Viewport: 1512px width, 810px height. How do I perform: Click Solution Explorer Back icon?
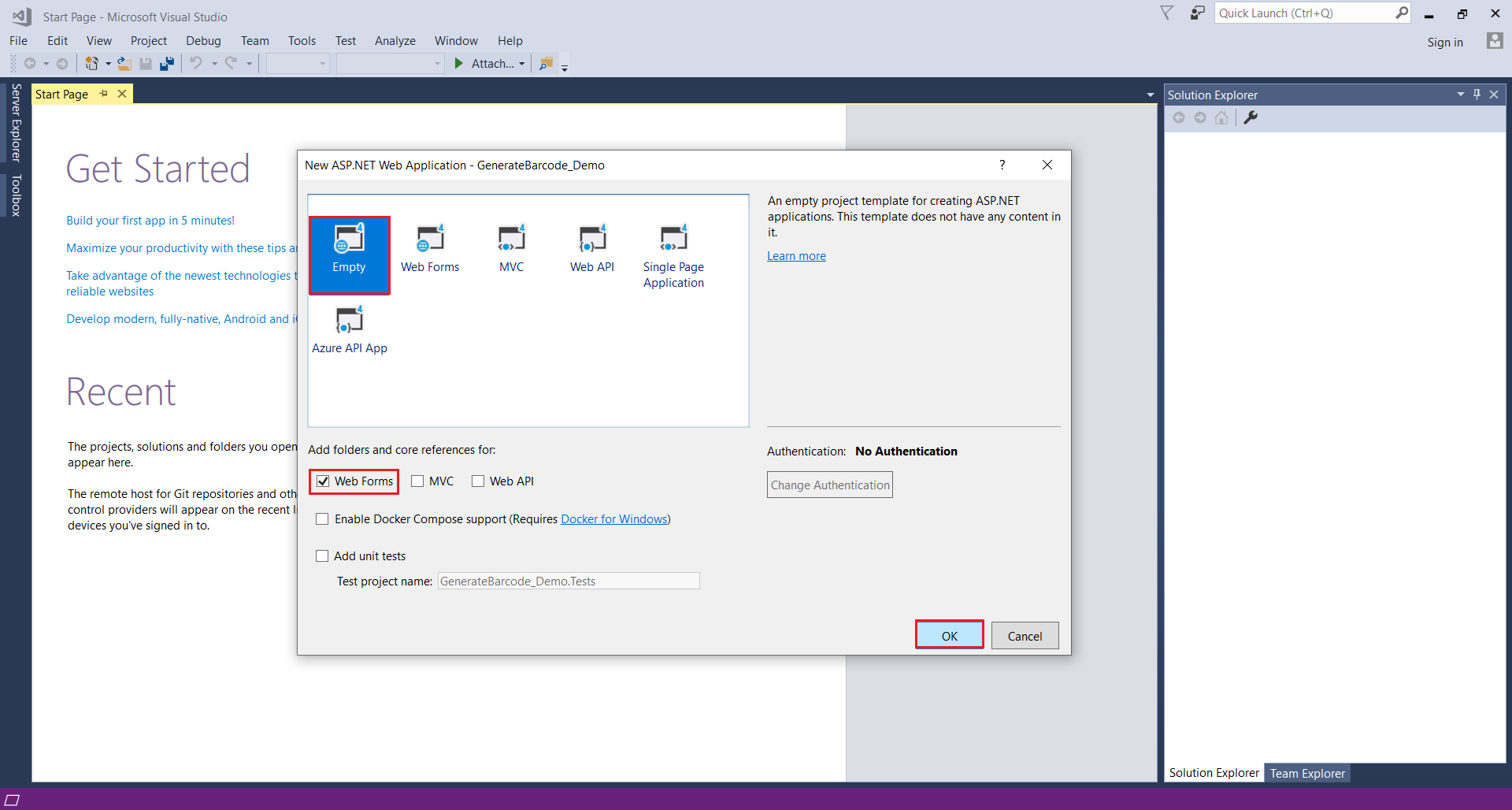pos(1179,117)
